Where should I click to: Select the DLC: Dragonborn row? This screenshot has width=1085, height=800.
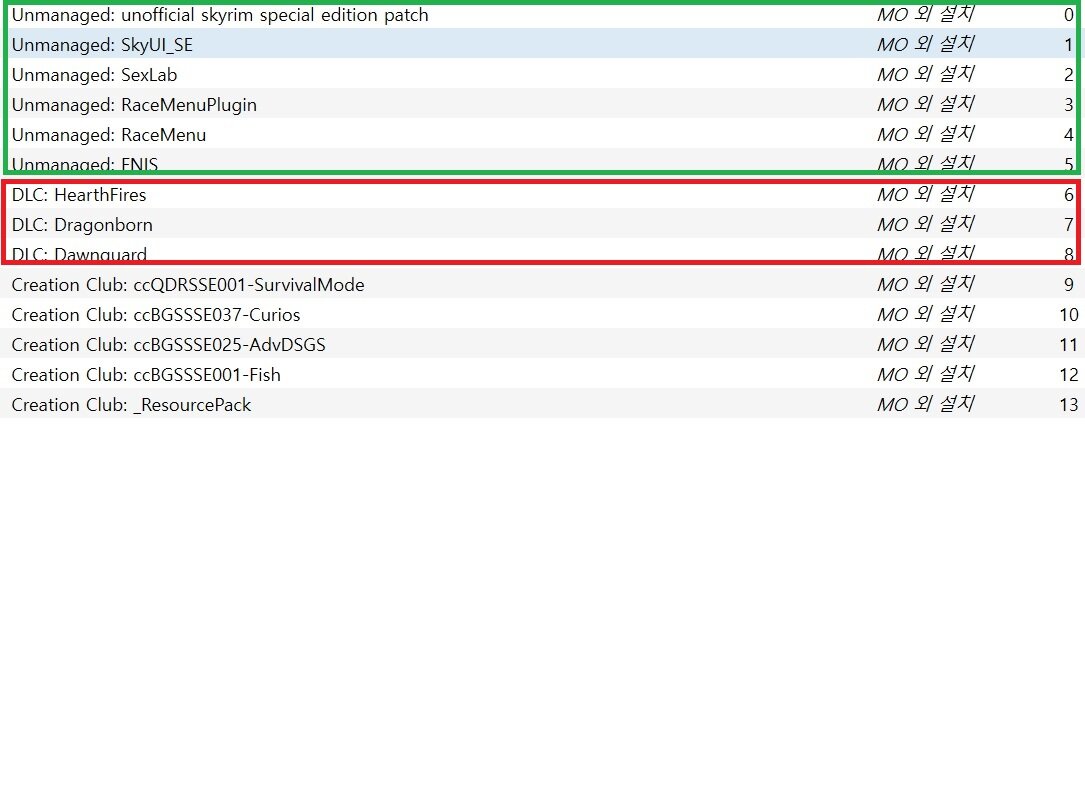click(542, 224)
